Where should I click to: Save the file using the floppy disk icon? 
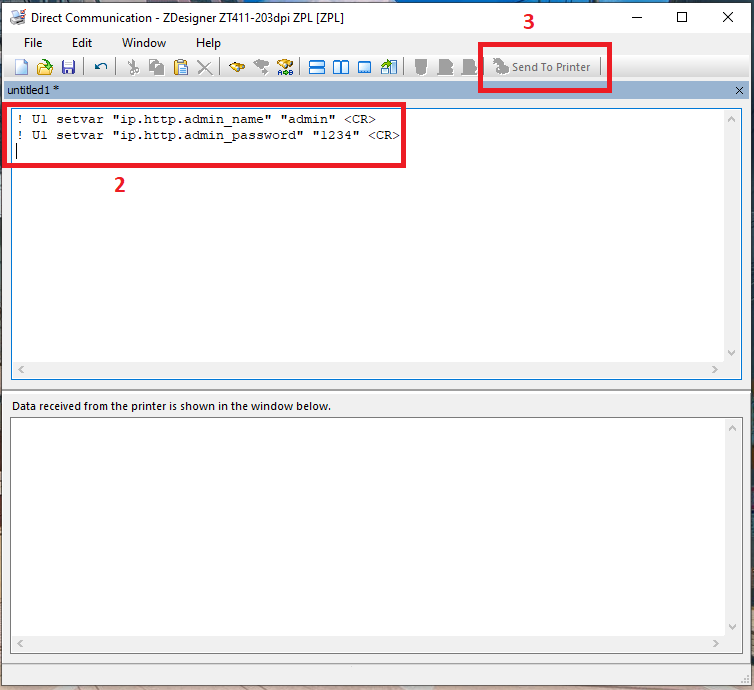68,67
